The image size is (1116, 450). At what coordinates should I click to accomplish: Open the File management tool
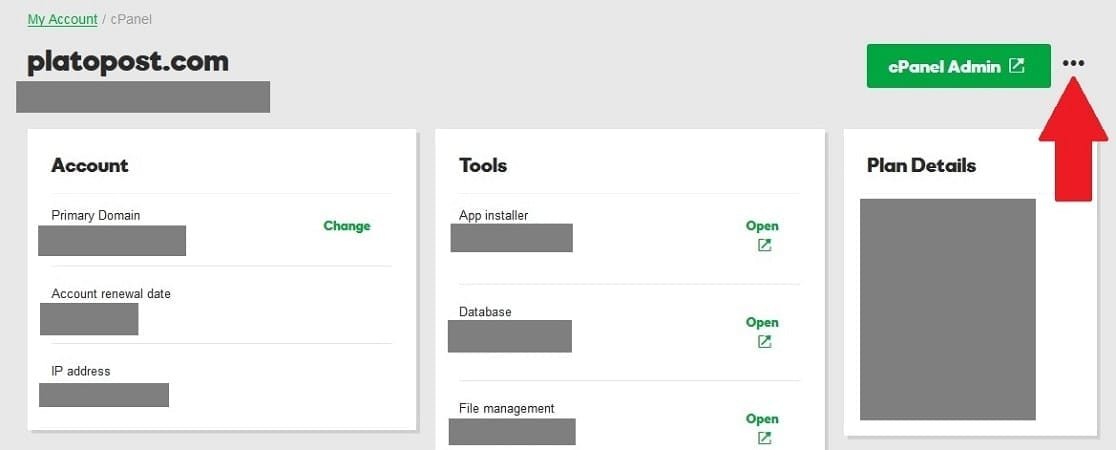coord(762,419)
